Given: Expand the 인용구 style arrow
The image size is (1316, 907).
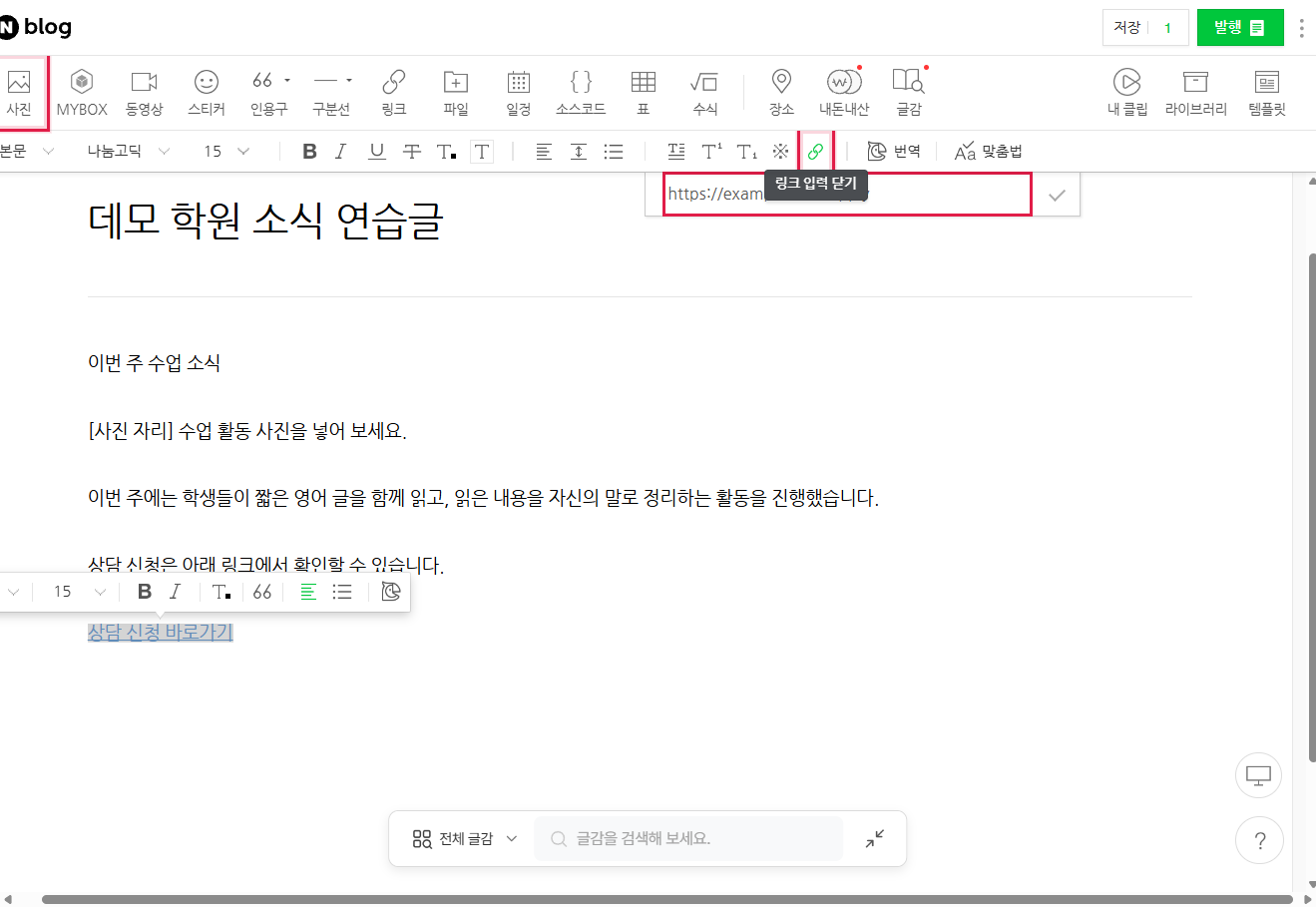Looking at the screenshot, I should click(x=287, y=80).
